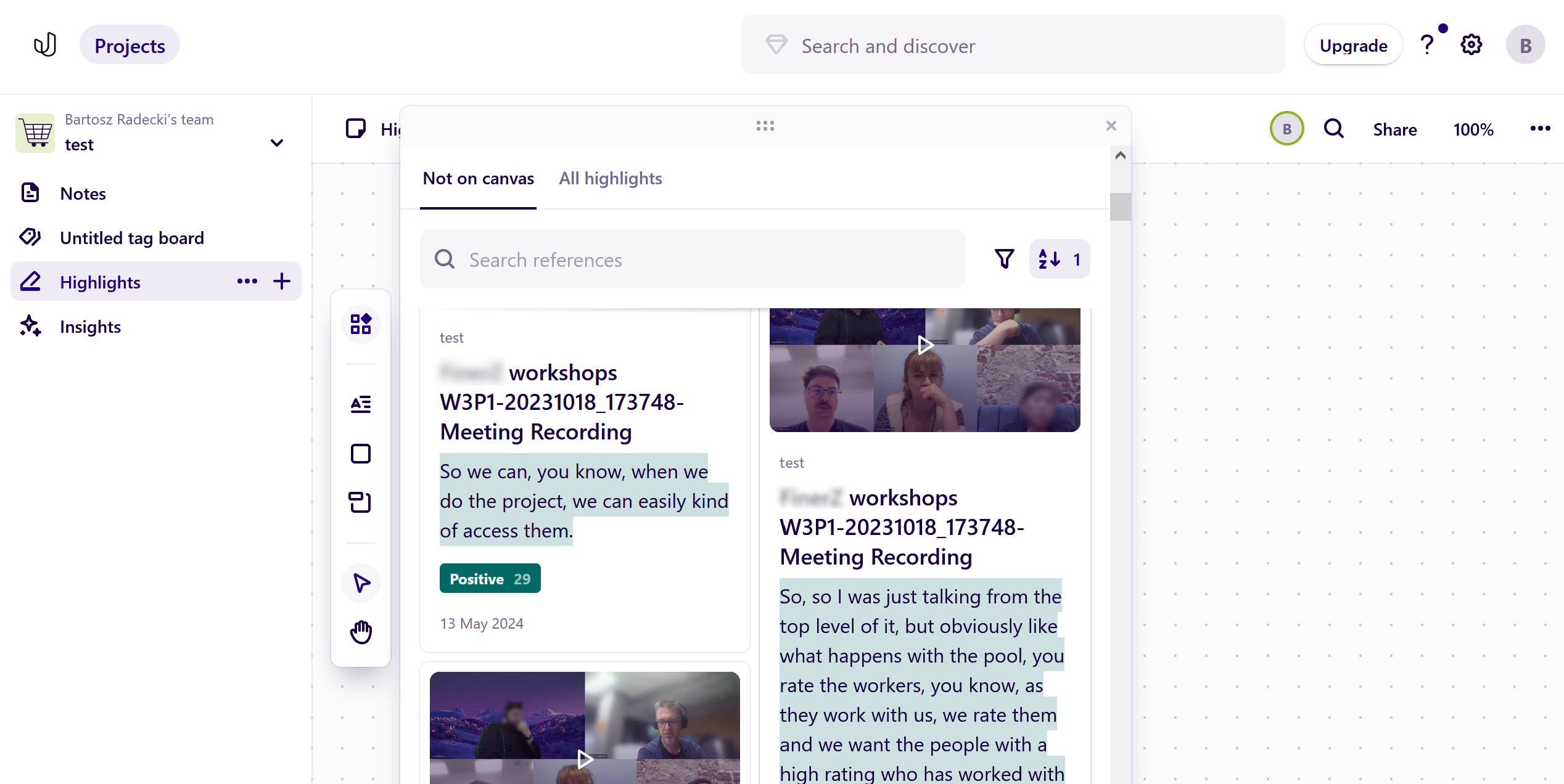Click Bartosz Radecki's team label

(x=139, y=120)
